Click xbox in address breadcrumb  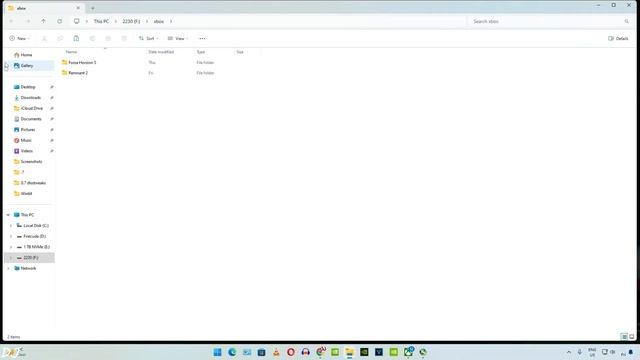159,21
